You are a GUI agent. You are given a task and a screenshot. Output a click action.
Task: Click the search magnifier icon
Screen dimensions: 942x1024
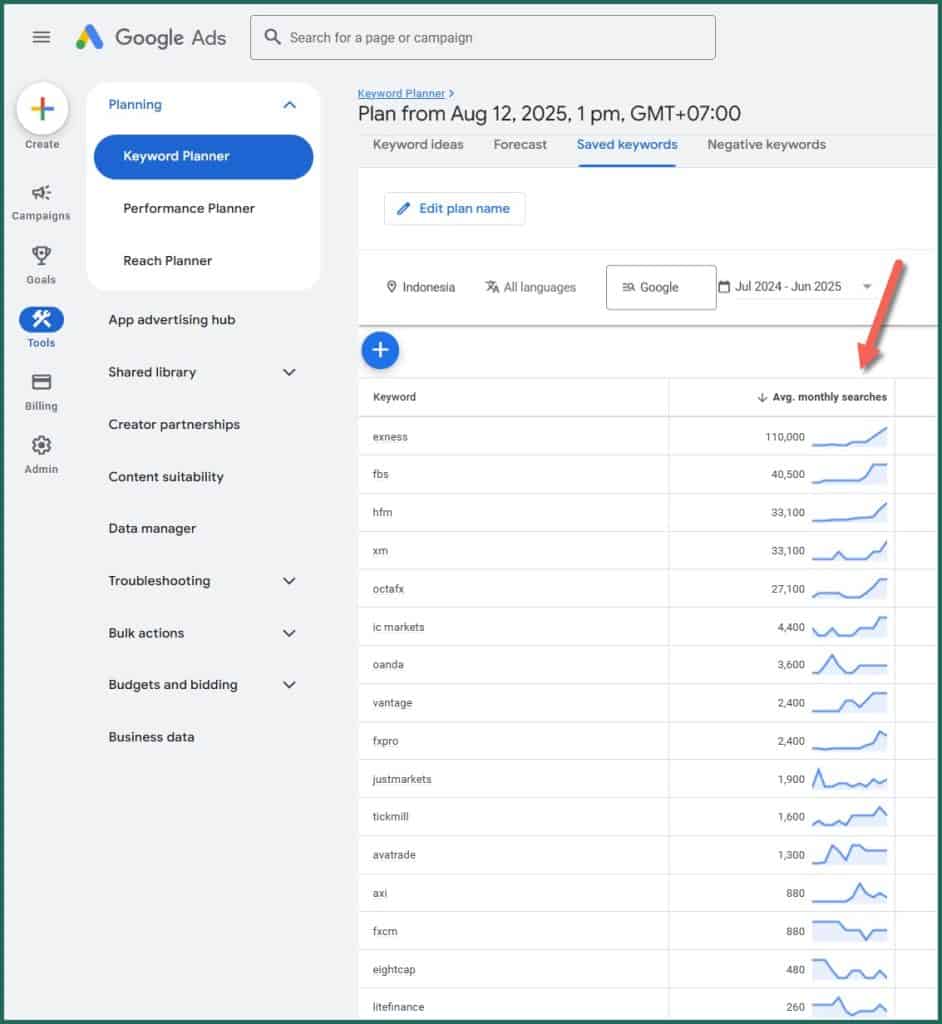pyautogui.click(x=272, y=37)
